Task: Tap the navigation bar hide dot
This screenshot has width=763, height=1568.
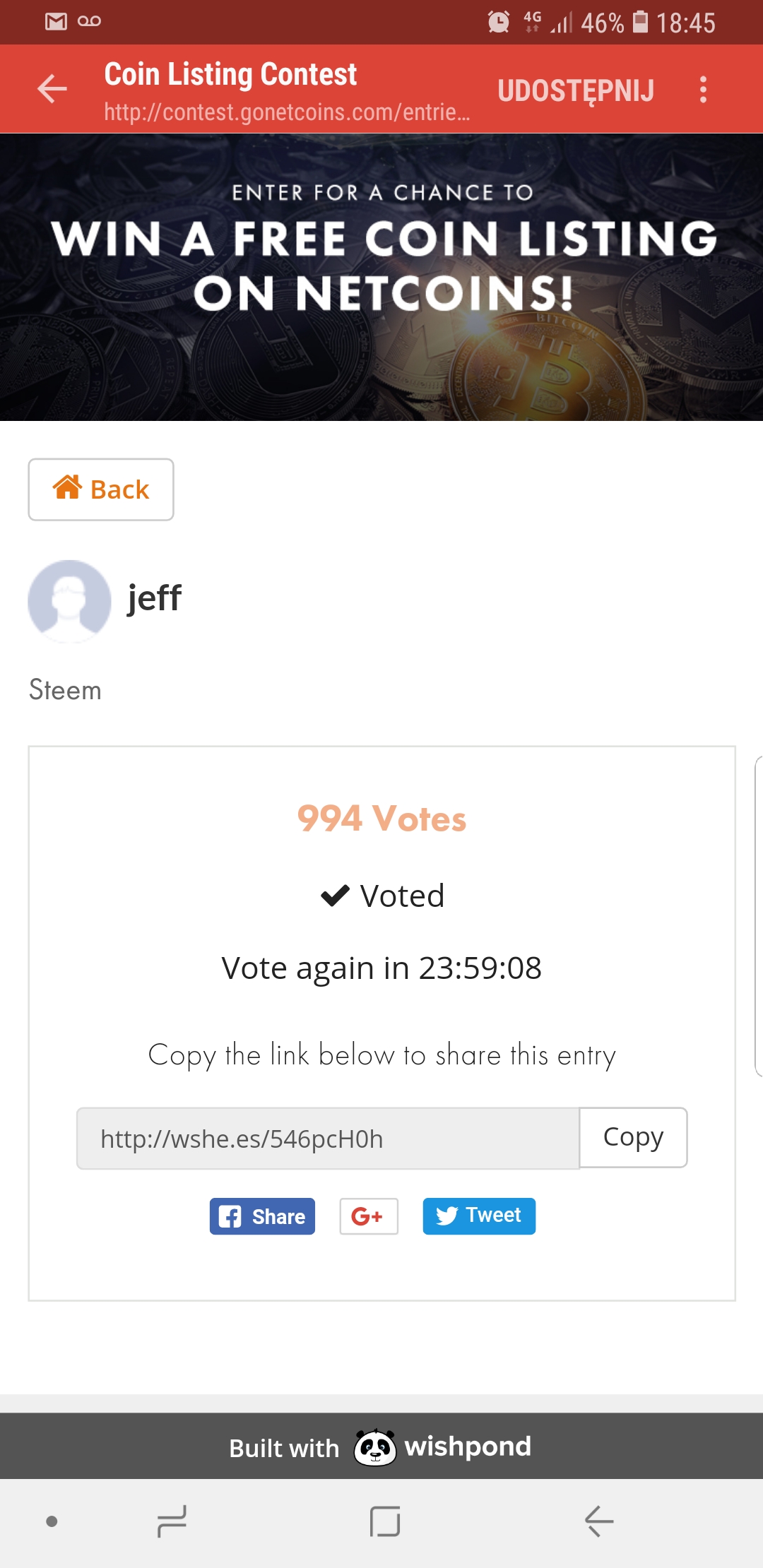Action: pos(52,1521)
